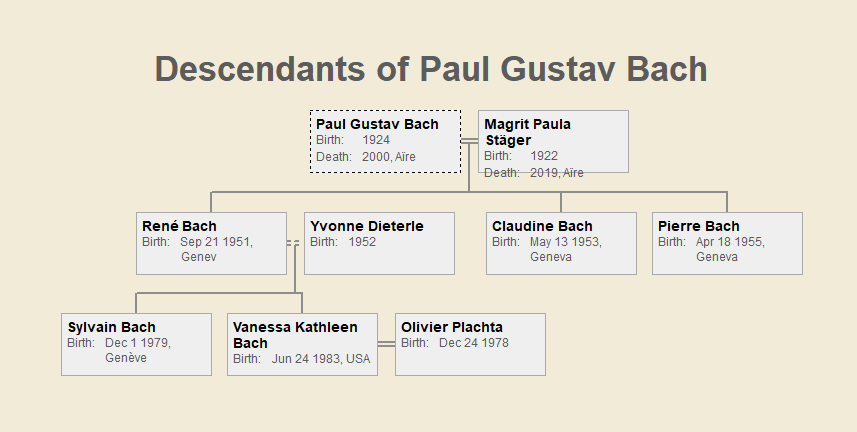Select the Pierre Bach box
This screenshot has height=432, width=857.
727,243
